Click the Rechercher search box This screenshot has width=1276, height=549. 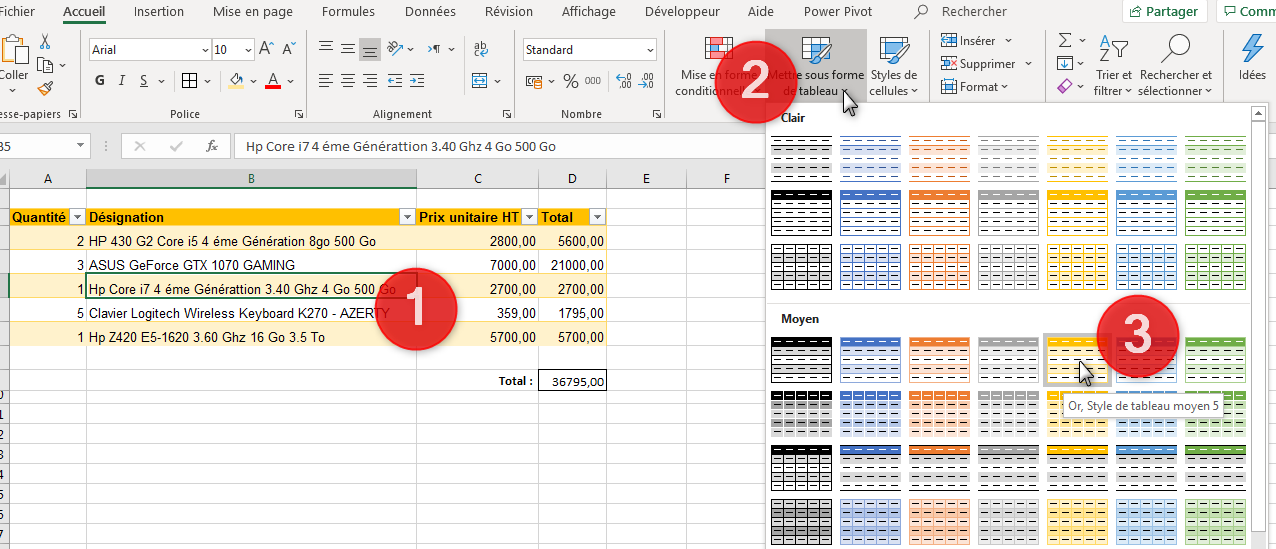tap(974, 12)
